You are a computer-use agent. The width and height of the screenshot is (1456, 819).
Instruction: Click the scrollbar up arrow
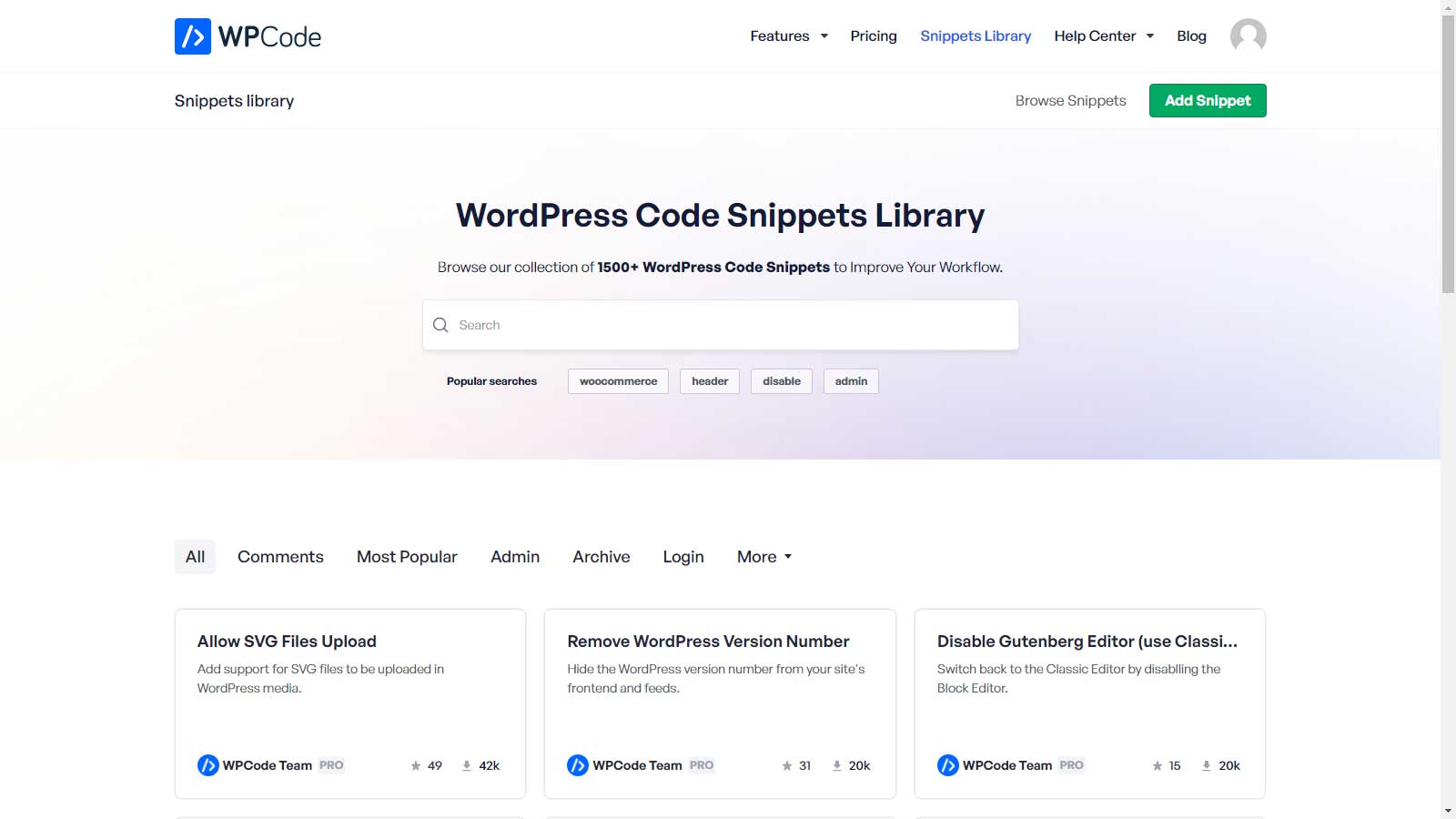point(1448,7)
